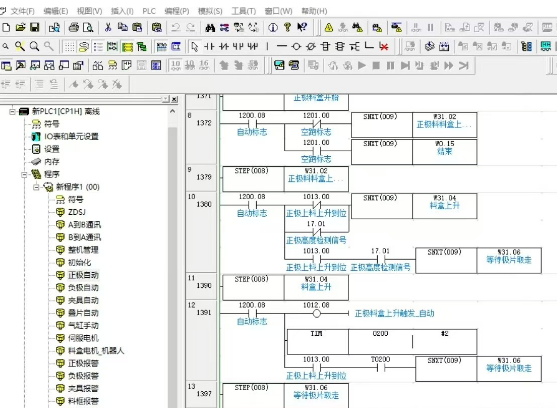The height and width of the screenshot is (408, 557).
Task: Collapse the 程序 tree node
Action: (x=24, y=174)
